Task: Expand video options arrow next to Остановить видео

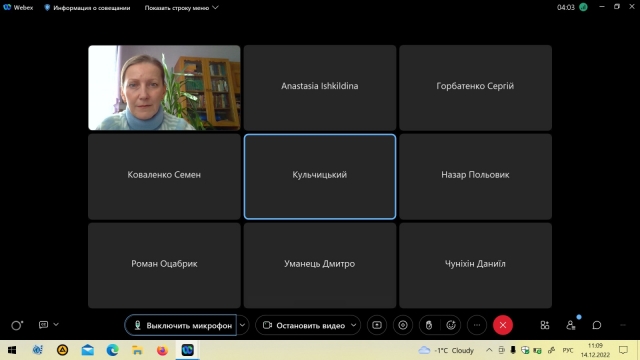Action: [x=354, y=325]
